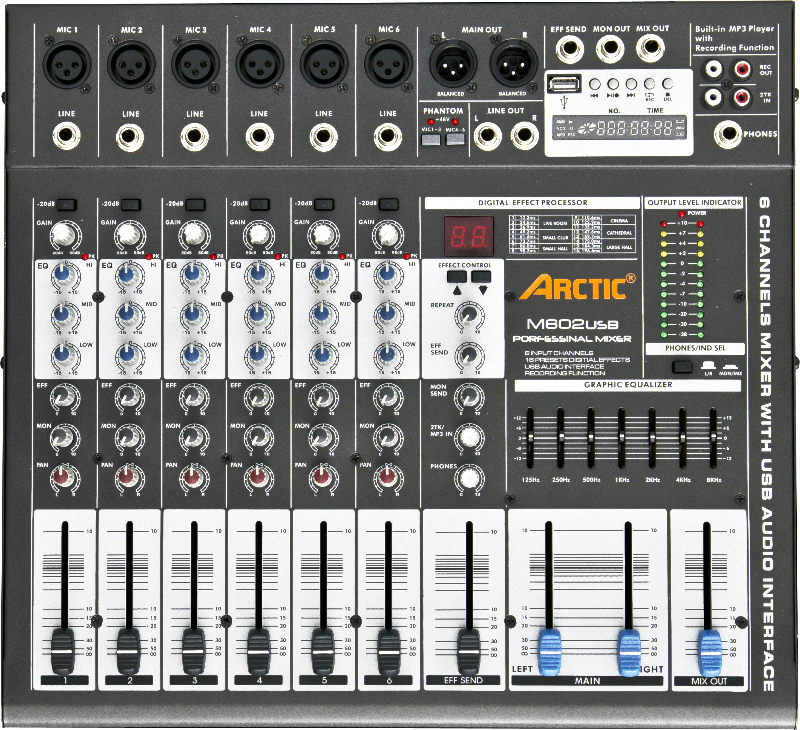Click the EFF SEND knob in effect section
Image resolution: width=800 pixels, height=730 pixels.
pos(469,357)
